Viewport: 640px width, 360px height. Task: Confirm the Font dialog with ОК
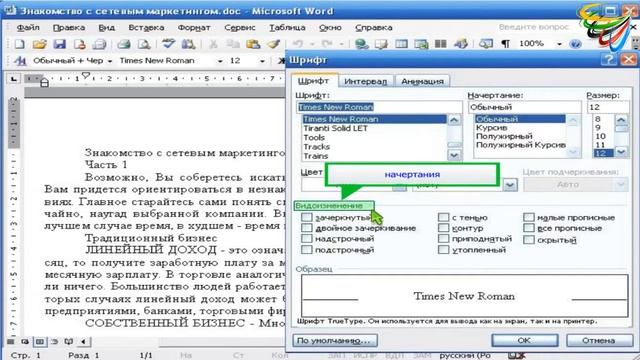(524, 340)
